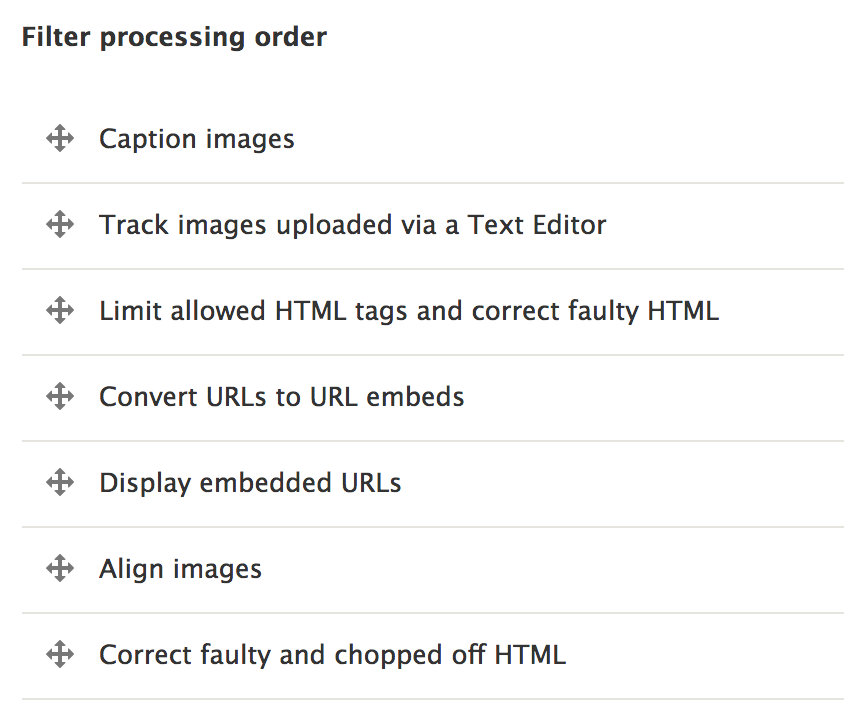The width and height of the screenshot is (844, 704).
Task: Click empty space in the Caption images row
Action: click(x=565, y=139)
